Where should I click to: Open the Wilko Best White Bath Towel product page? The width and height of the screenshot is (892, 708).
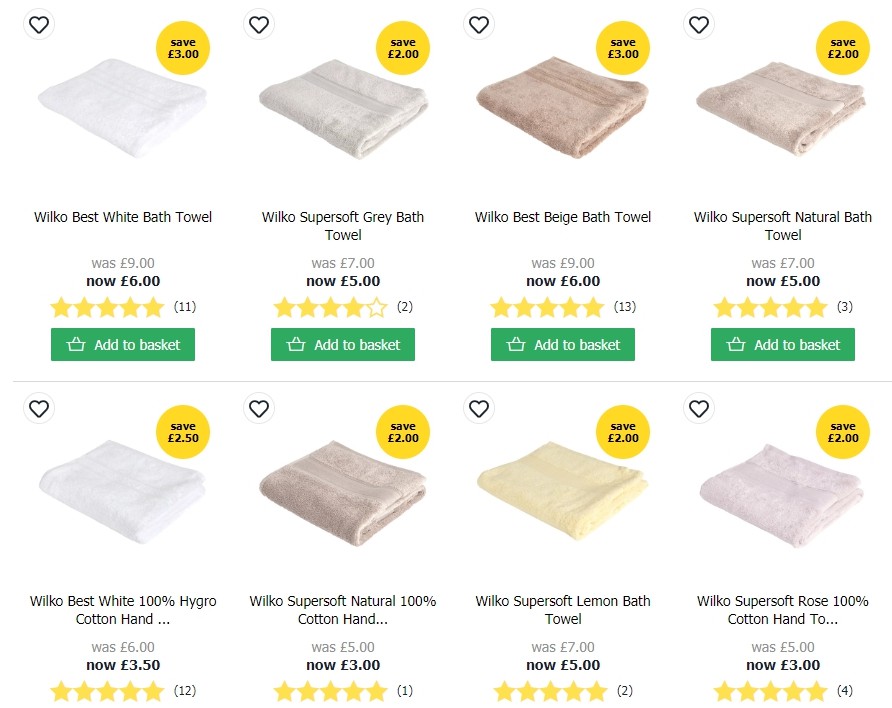(x=122, y=216)
